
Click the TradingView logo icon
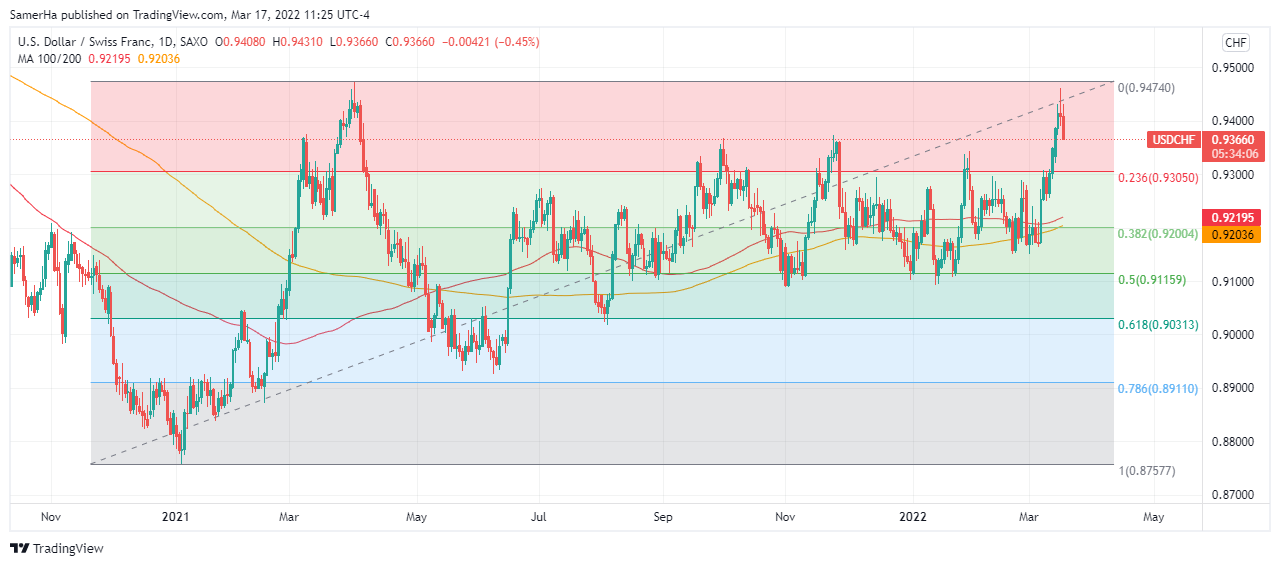coord(19,548)
